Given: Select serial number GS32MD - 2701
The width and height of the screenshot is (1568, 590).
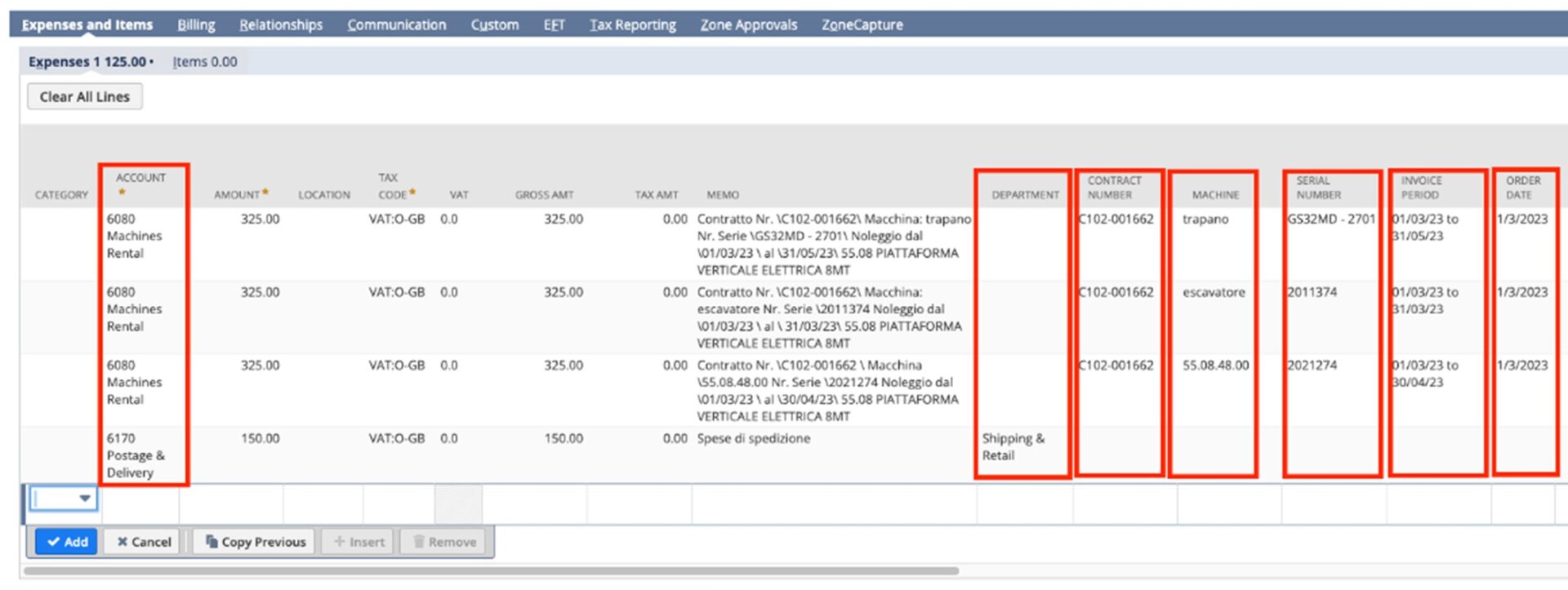Looking at the screenshot, I should [1331, 219].
